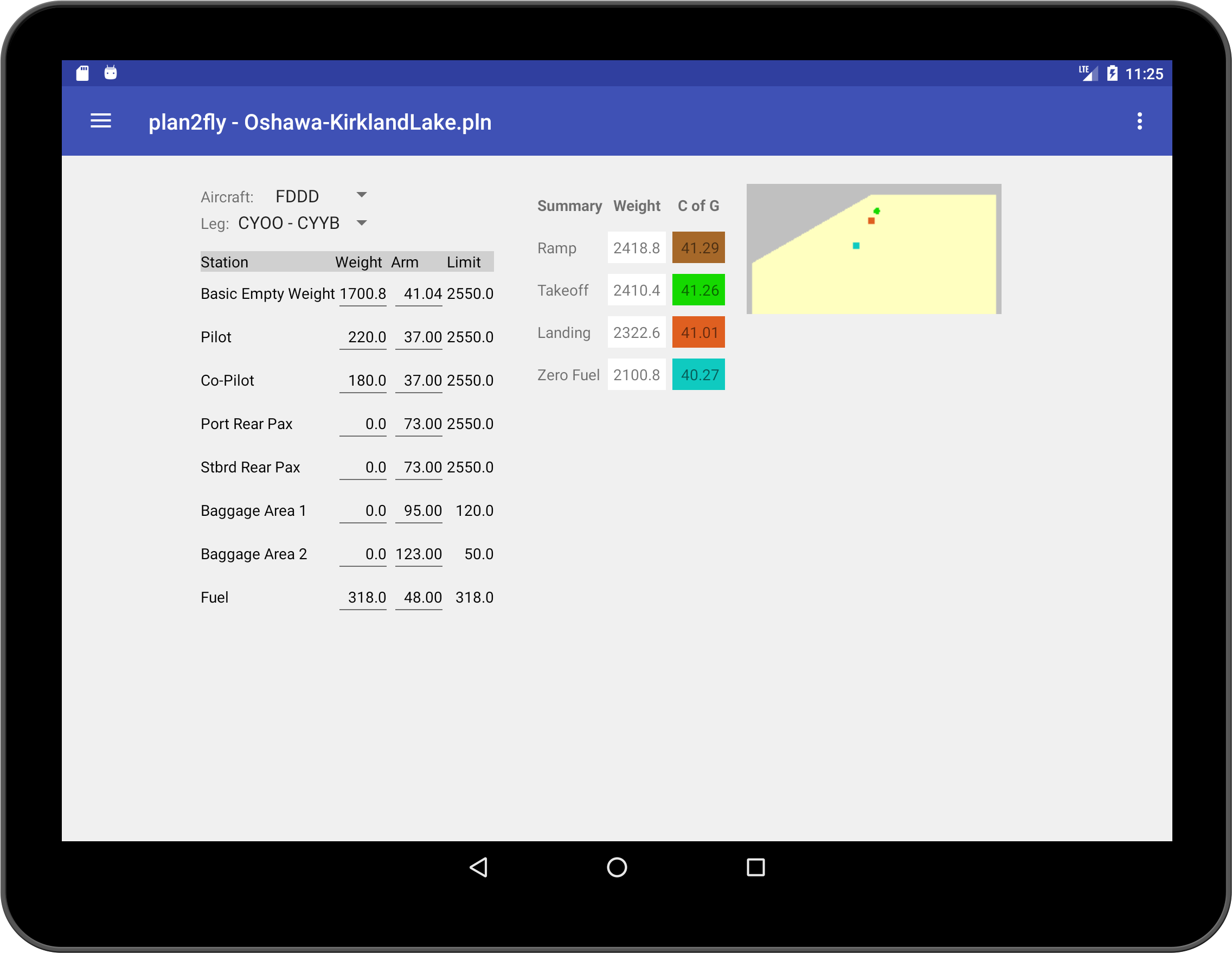
Task: Tap the Ramp weight value 2418.8
Action: pyautogui.click(x=636, y=247)
